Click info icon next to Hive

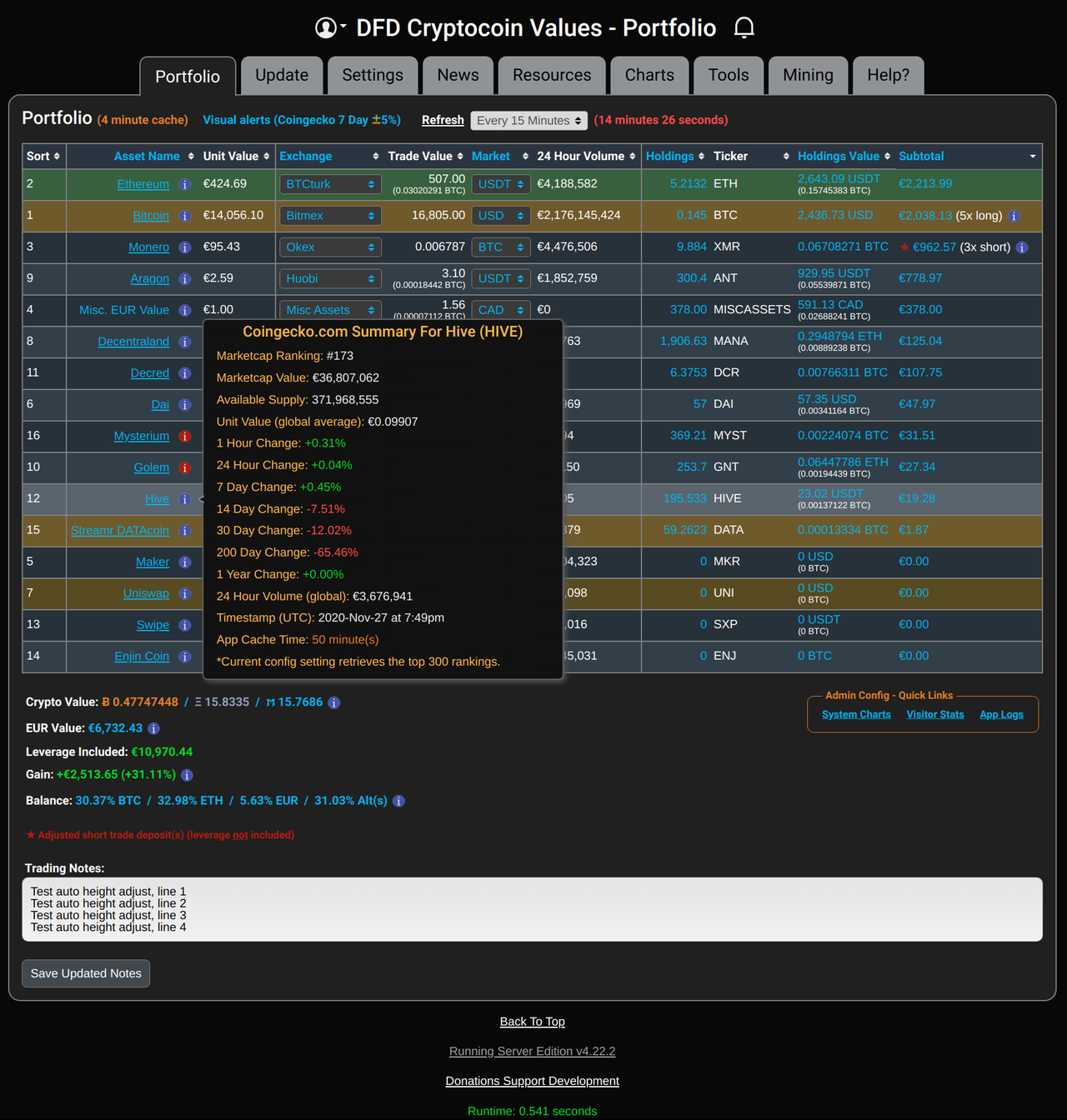[x=185, y=499]
